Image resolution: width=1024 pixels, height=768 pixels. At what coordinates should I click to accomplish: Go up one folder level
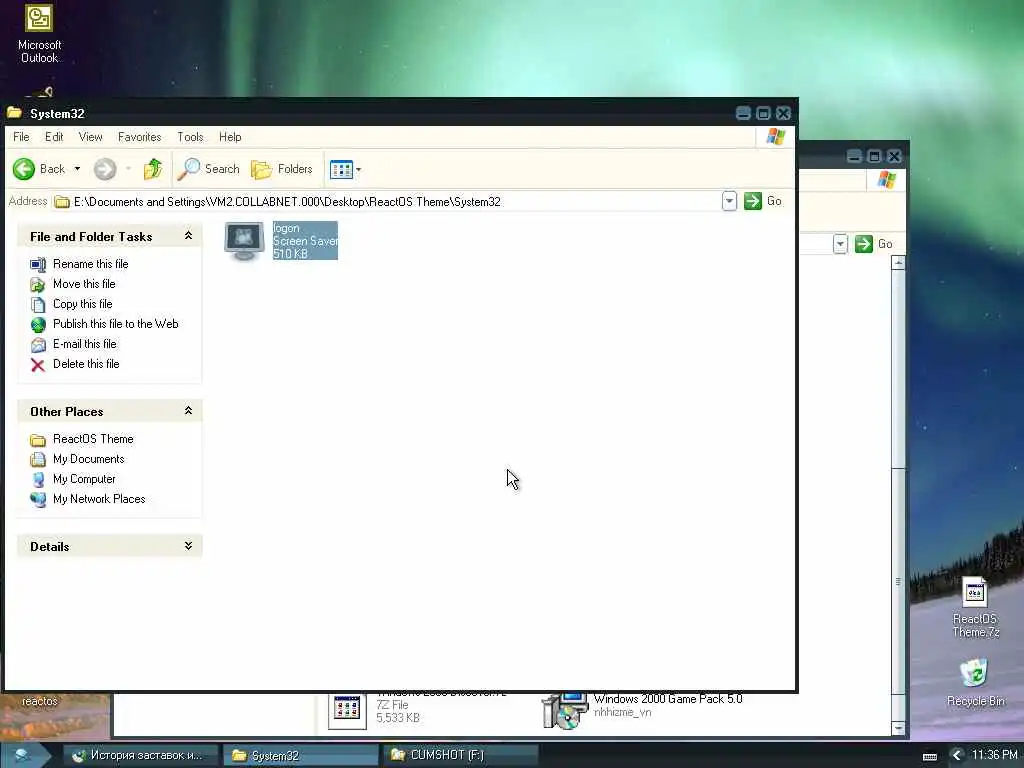tap(153, 169)
